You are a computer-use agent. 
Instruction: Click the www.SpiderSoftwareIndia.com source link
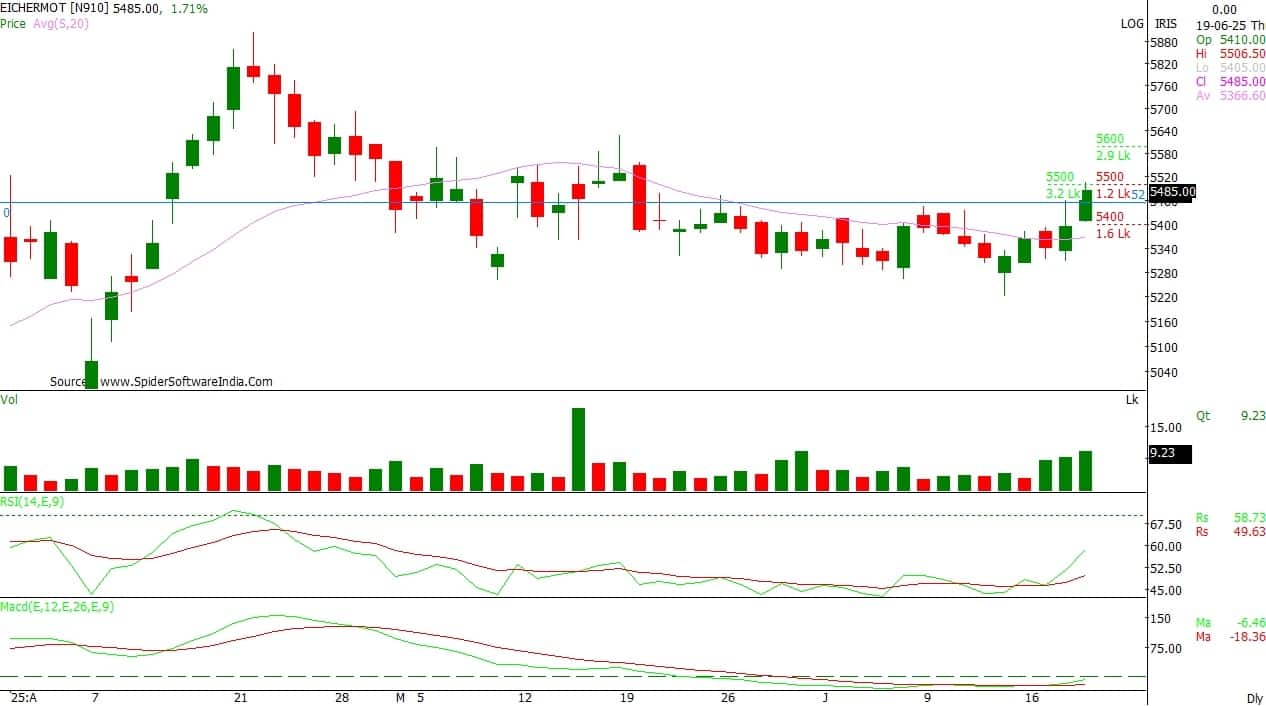pyautogui.click(x=186, y=381)
